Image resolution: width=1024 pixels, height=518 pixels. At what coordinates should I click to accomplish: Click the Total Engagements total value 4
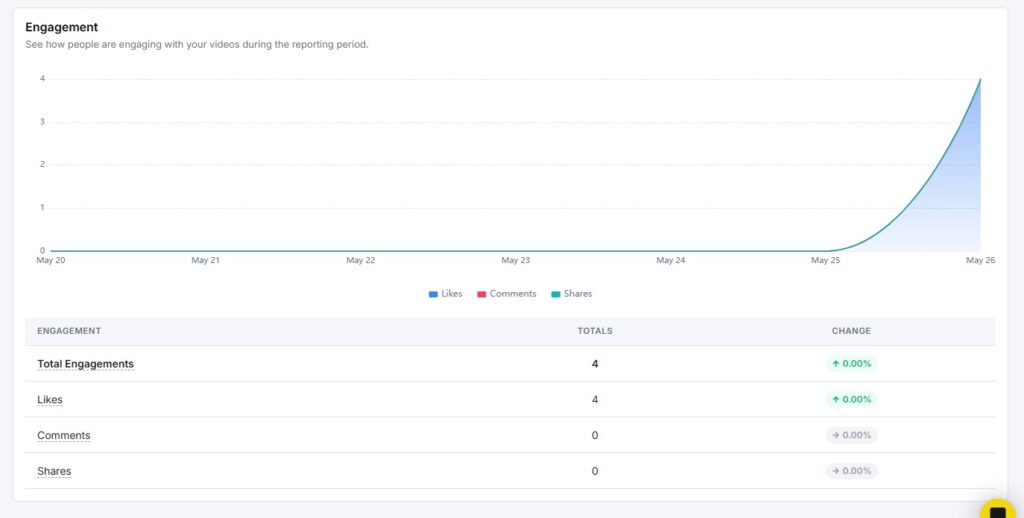pyautogui.click(x=595, y=364)
